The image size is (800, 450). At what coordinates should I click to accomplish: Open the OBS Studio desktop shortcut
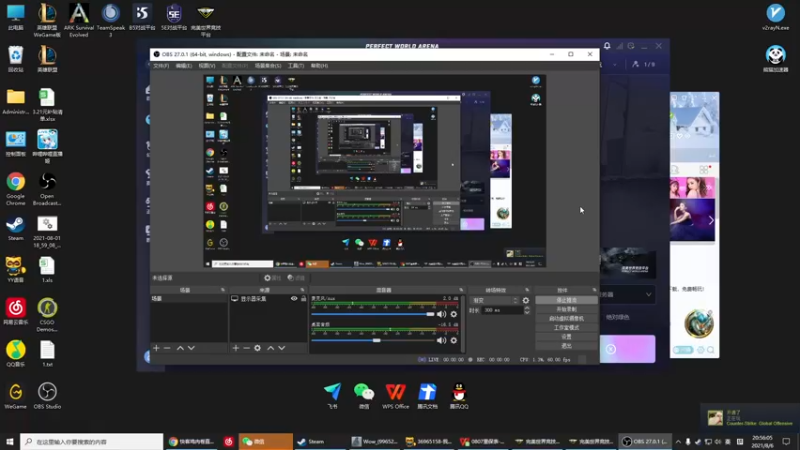[x=47, y=395]
